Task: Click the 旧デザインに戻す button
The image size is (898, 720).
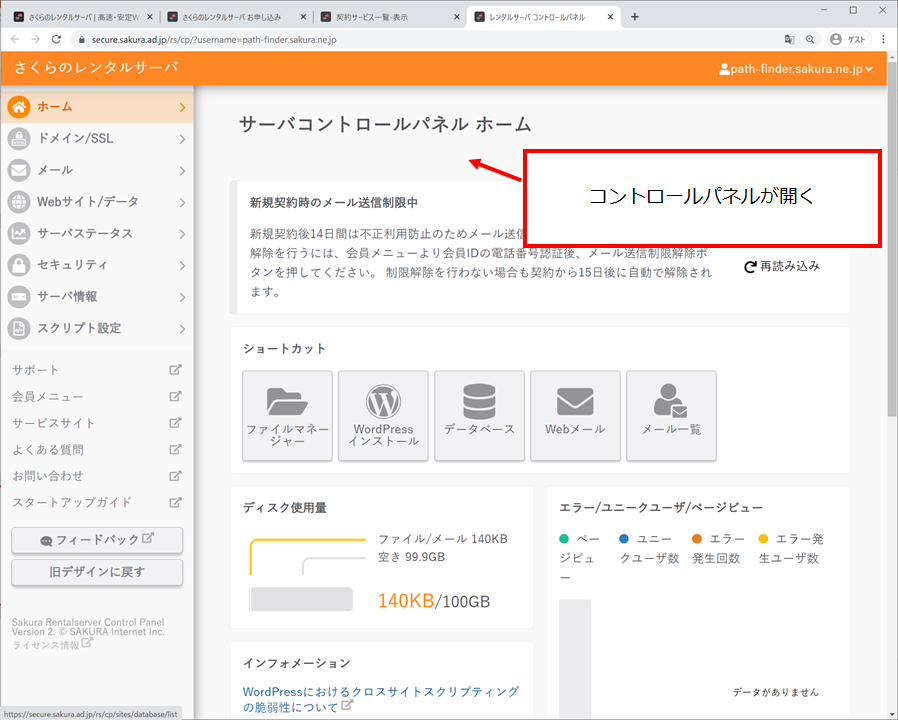Action: click(x=97, y=572)
